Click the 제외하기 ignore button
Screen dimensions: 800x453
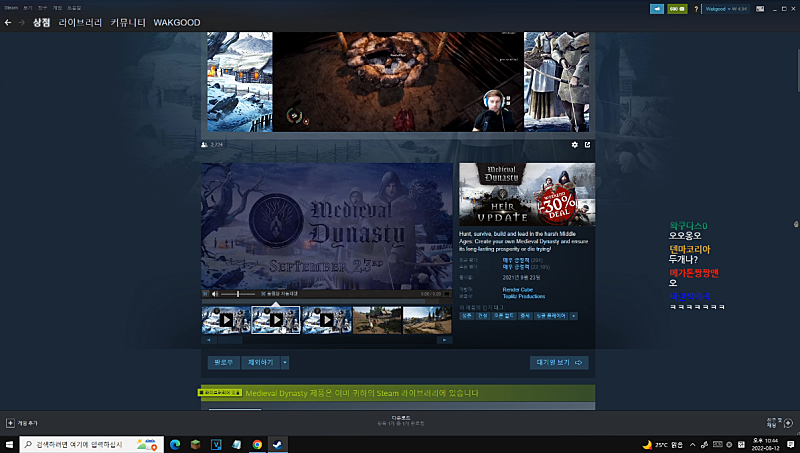click(260, 363)
